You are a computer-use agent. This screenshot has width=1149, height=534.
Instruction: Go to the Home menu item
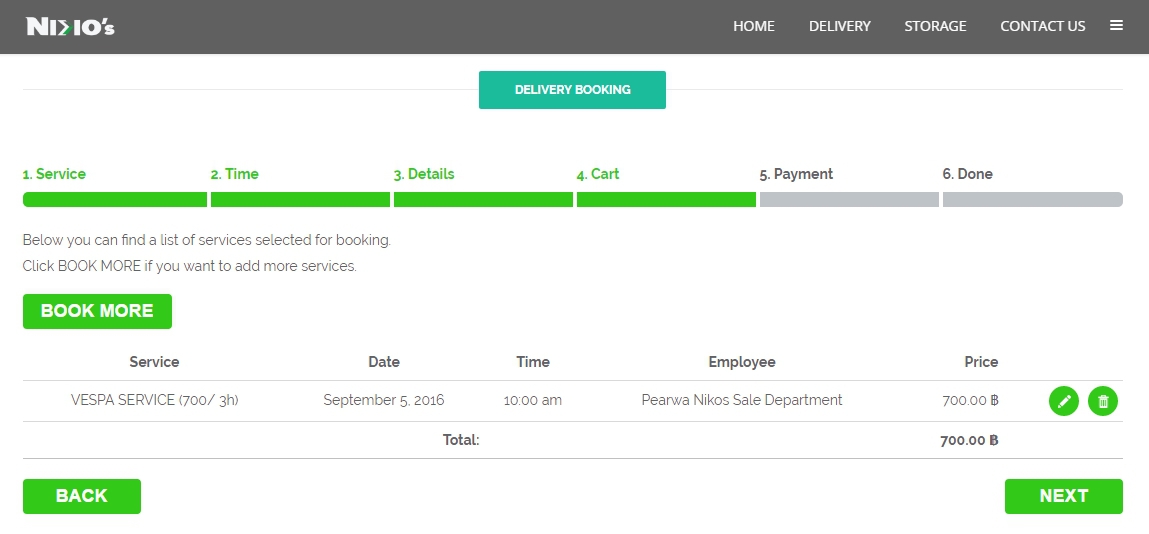pyautogui.click(x=753, y=26)
